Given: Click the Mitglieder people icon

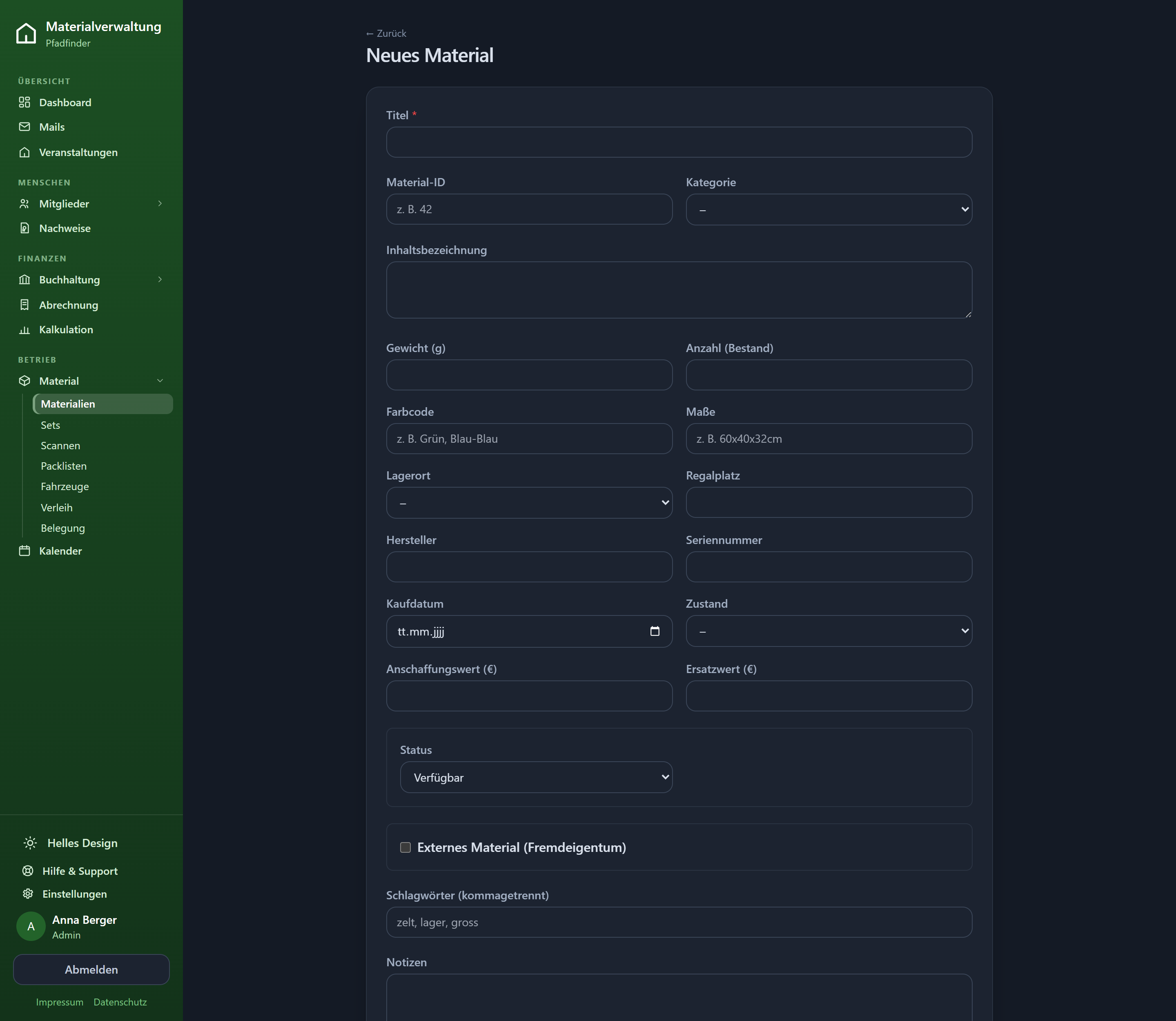Looking at the screenshot, I should click(x=24, y=203).
